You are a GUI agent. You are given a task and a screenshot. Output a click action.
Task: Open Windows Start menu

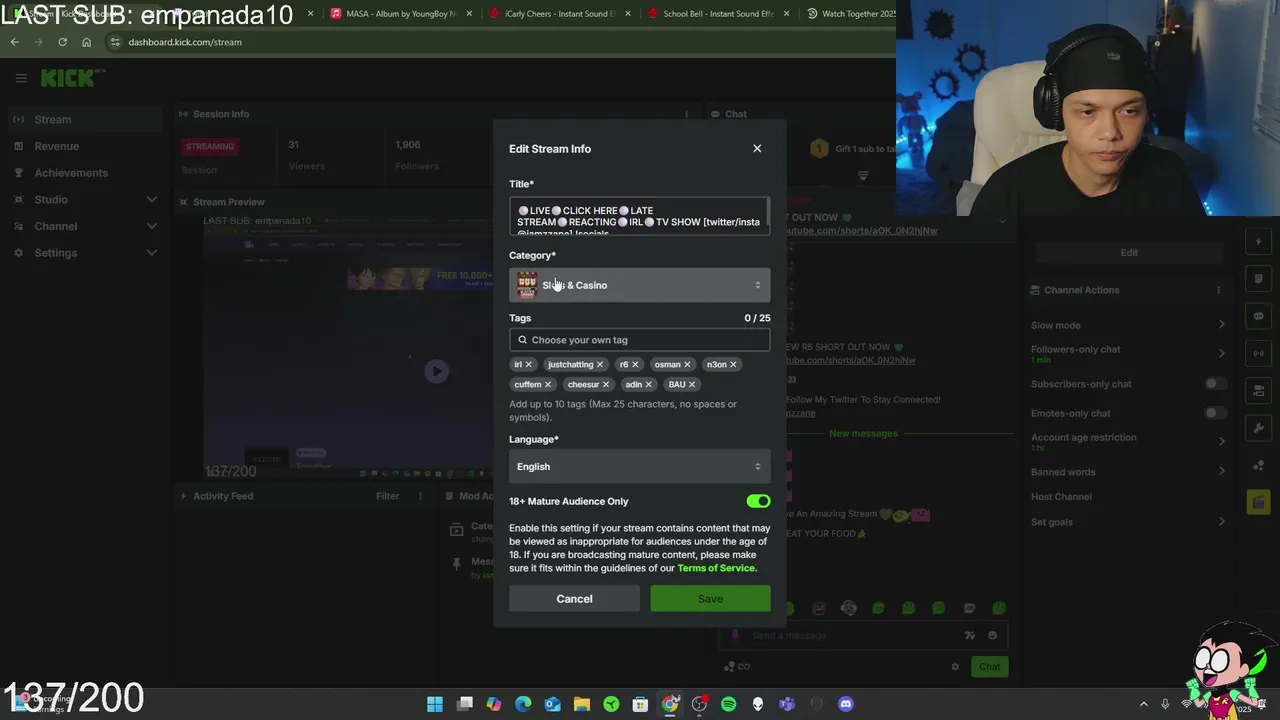[435, 704]
